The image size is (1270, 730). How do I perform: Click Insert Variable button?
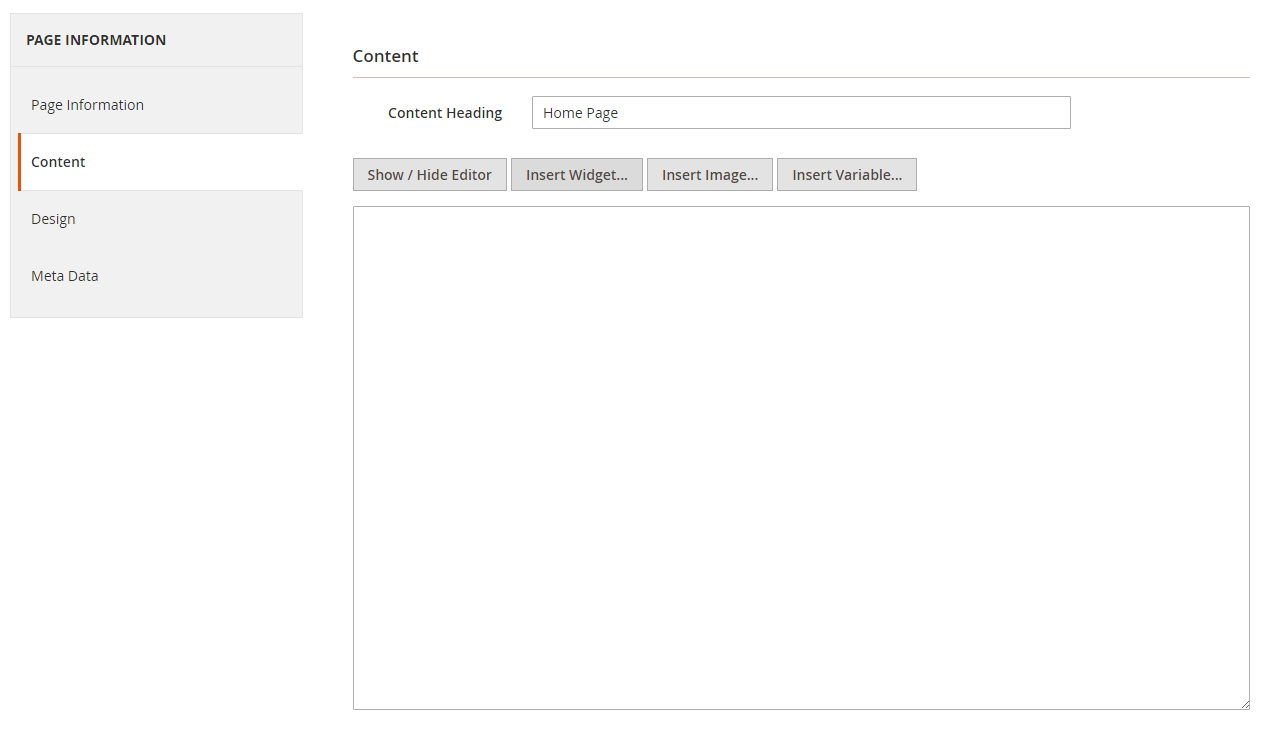tap(847, 174)
